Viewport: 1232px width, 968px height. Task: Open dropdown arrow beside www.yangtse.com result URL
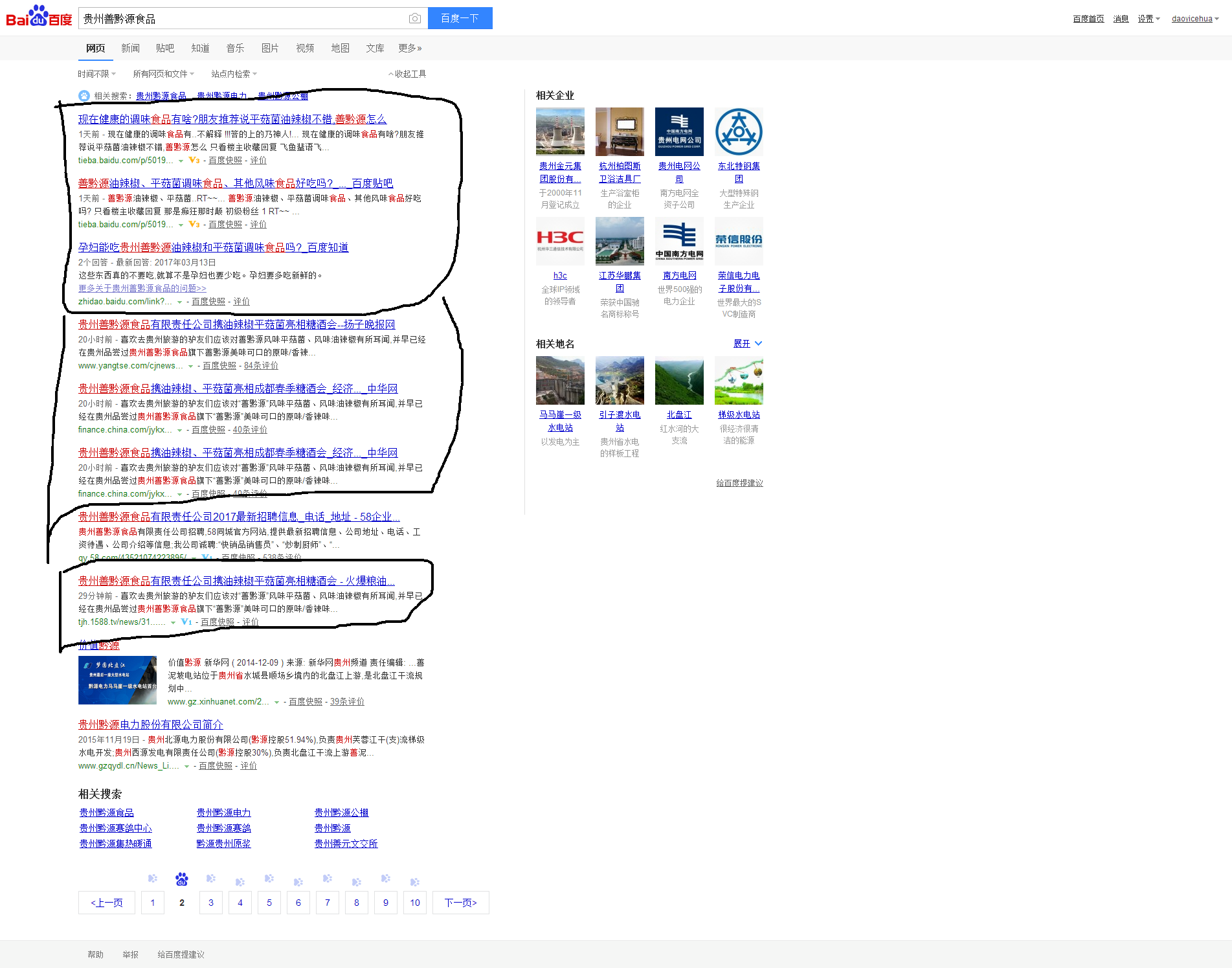point(190,366)
